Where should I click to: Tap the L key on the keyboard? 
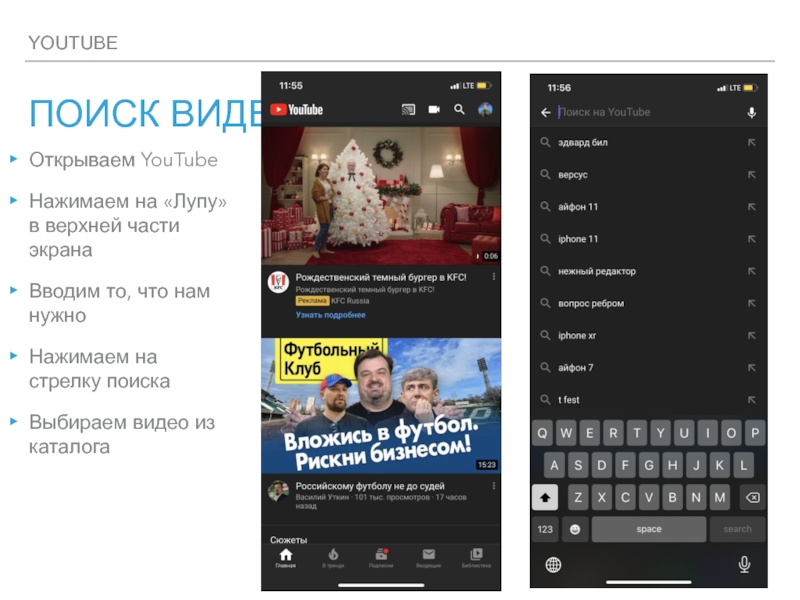(743, 465)
